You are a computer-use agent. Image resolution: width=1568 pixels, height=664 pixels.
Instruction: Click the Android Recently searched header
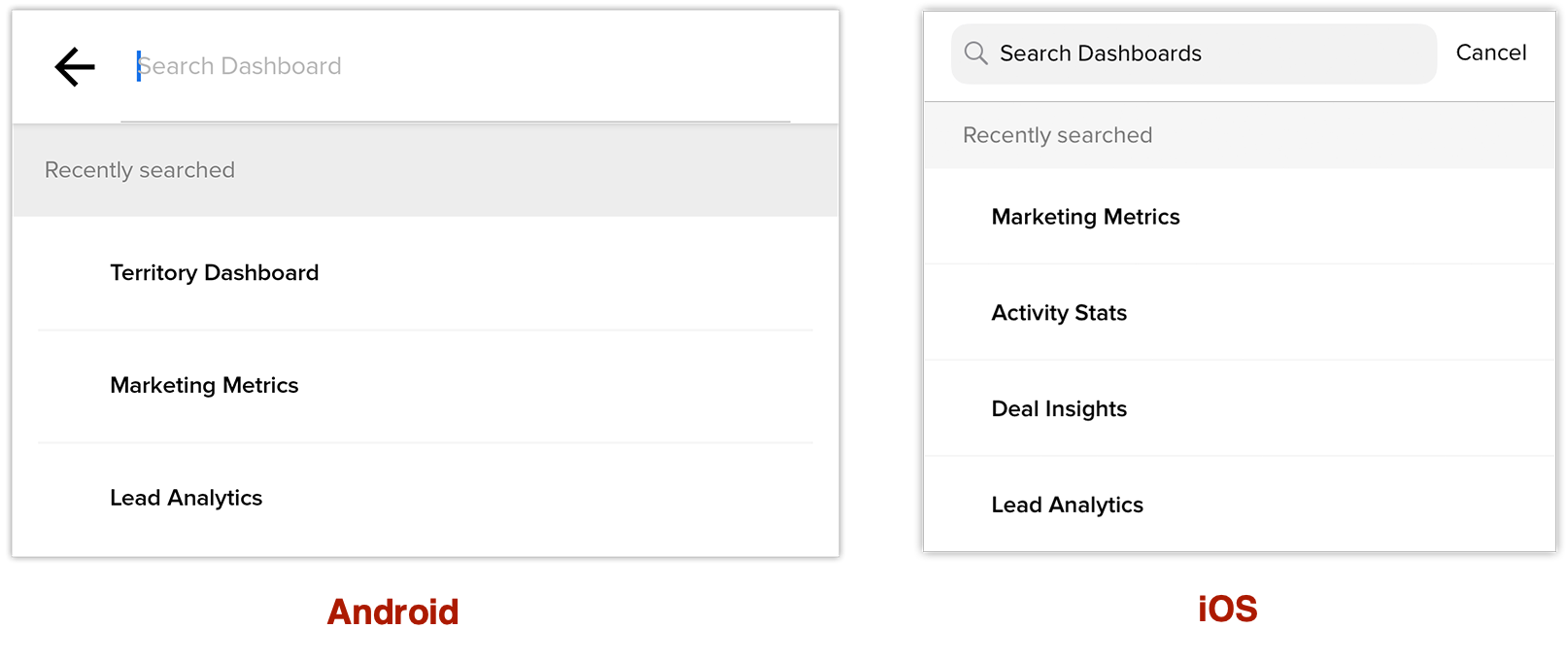tap(140, 170)
